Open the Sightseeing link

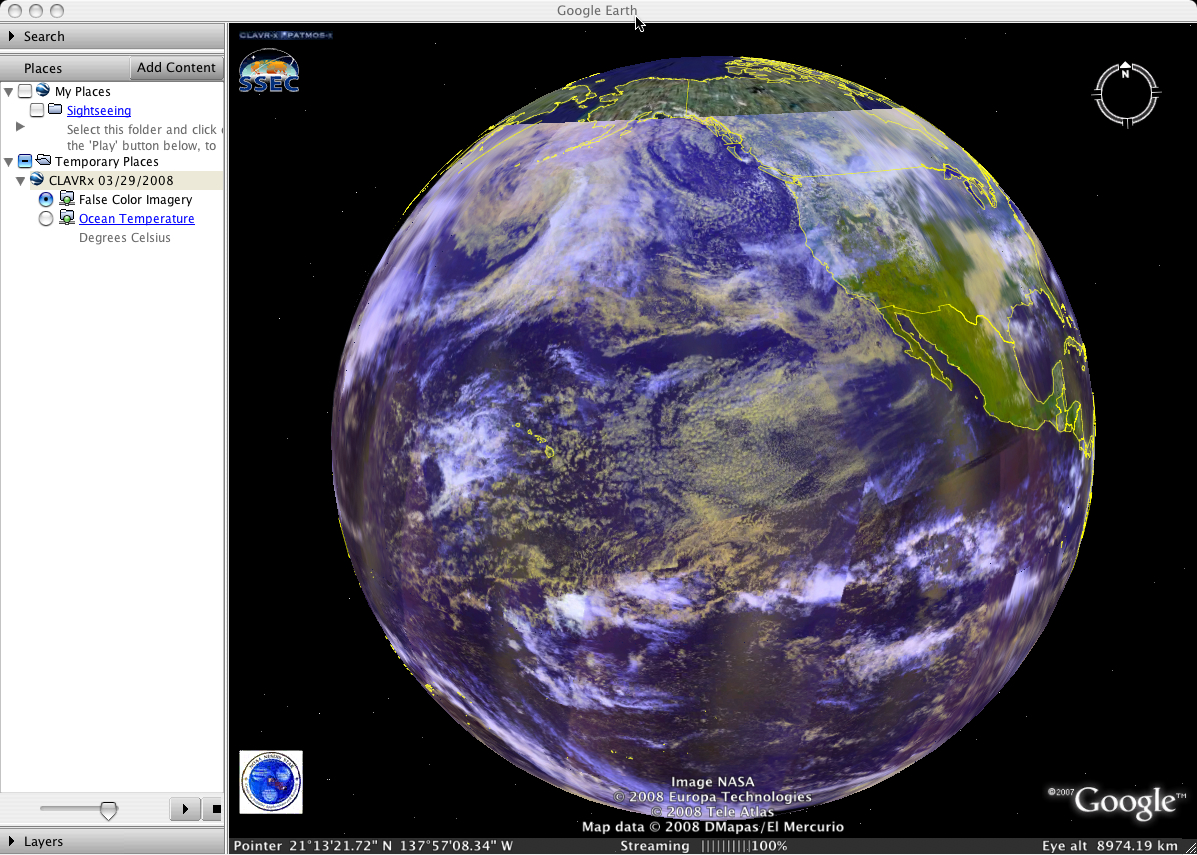pyautogui.click(x=98, y=111)
